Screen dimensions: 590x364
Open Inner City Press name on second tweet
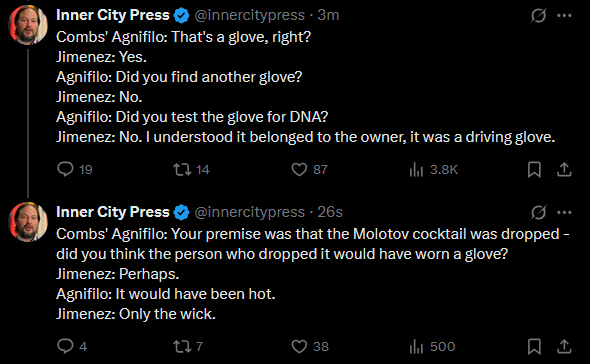tap(113, 212)
